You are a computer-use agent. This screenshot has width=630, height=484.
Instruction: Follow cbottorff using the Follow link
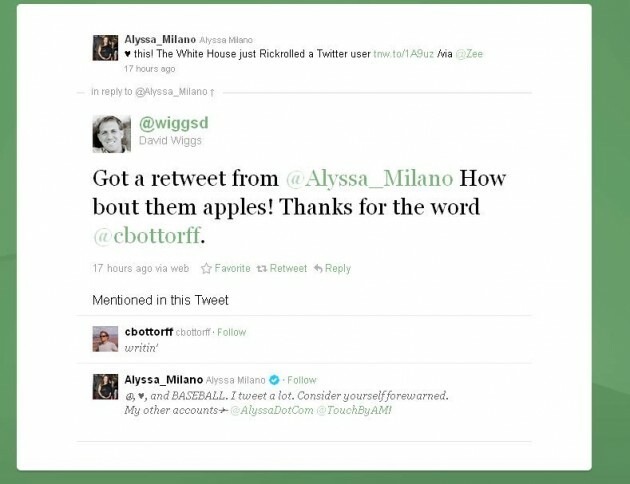pyautogui.click(x=231, y=332)
